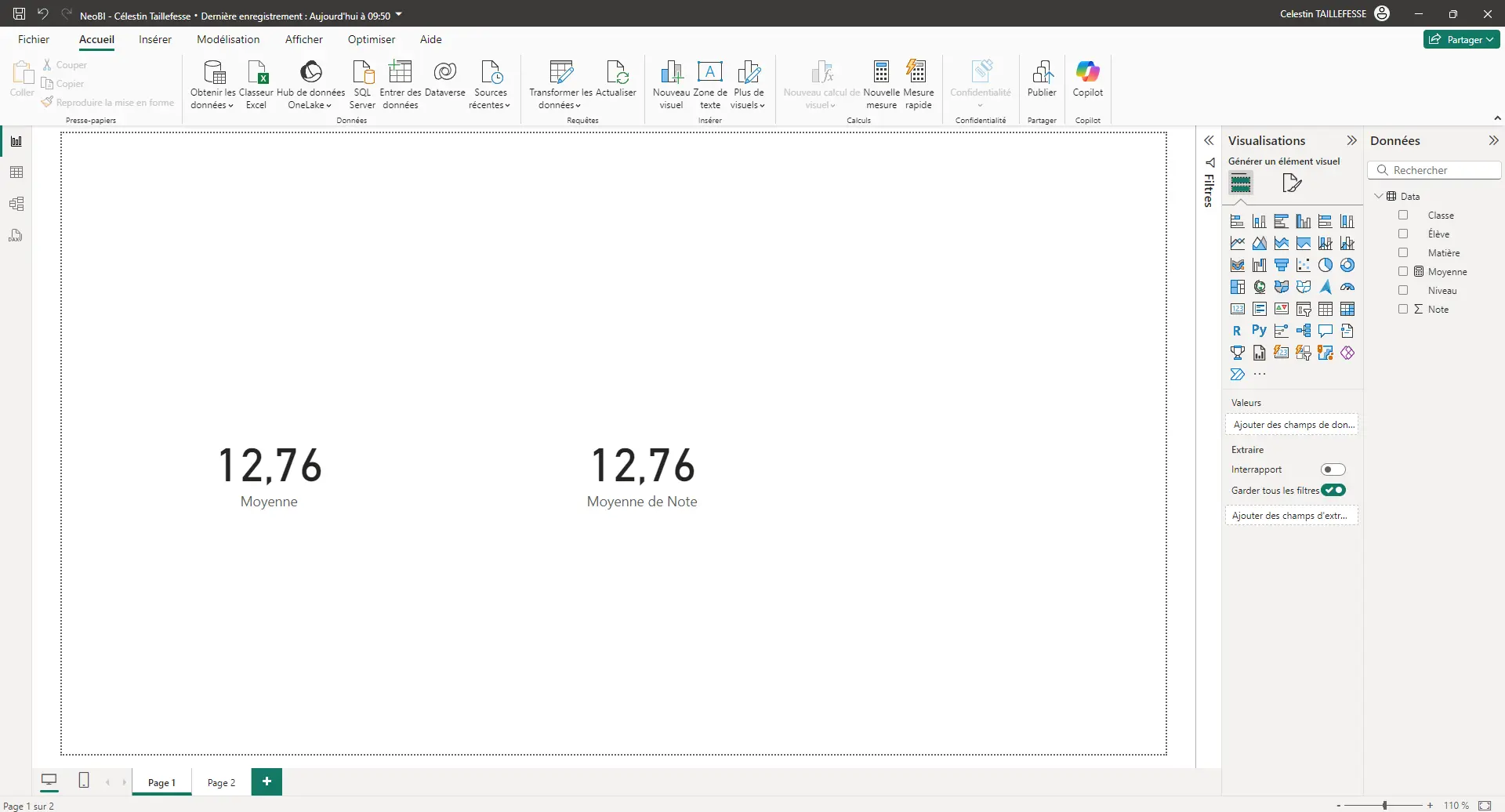
Task: Choose the slicer visual icon
Action: tap(1304, 310)
